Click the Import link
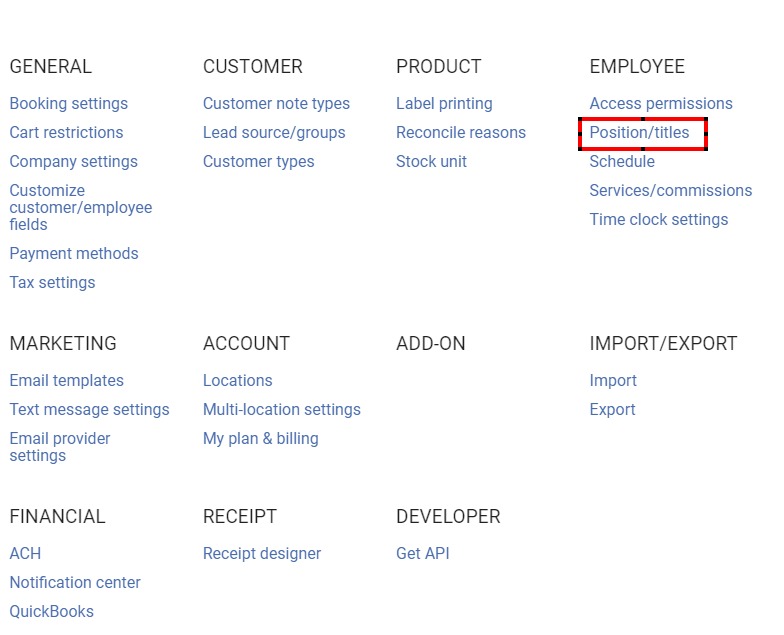The width and height of the screenshot is (784, 635). (613, 381)
